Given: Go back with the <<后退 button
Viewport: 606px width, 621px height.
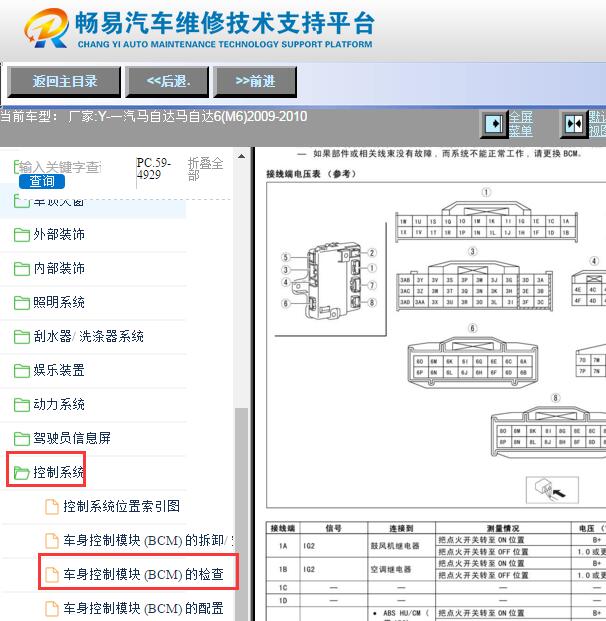Looking at the screenshot, I should click(x=167, y=82).
